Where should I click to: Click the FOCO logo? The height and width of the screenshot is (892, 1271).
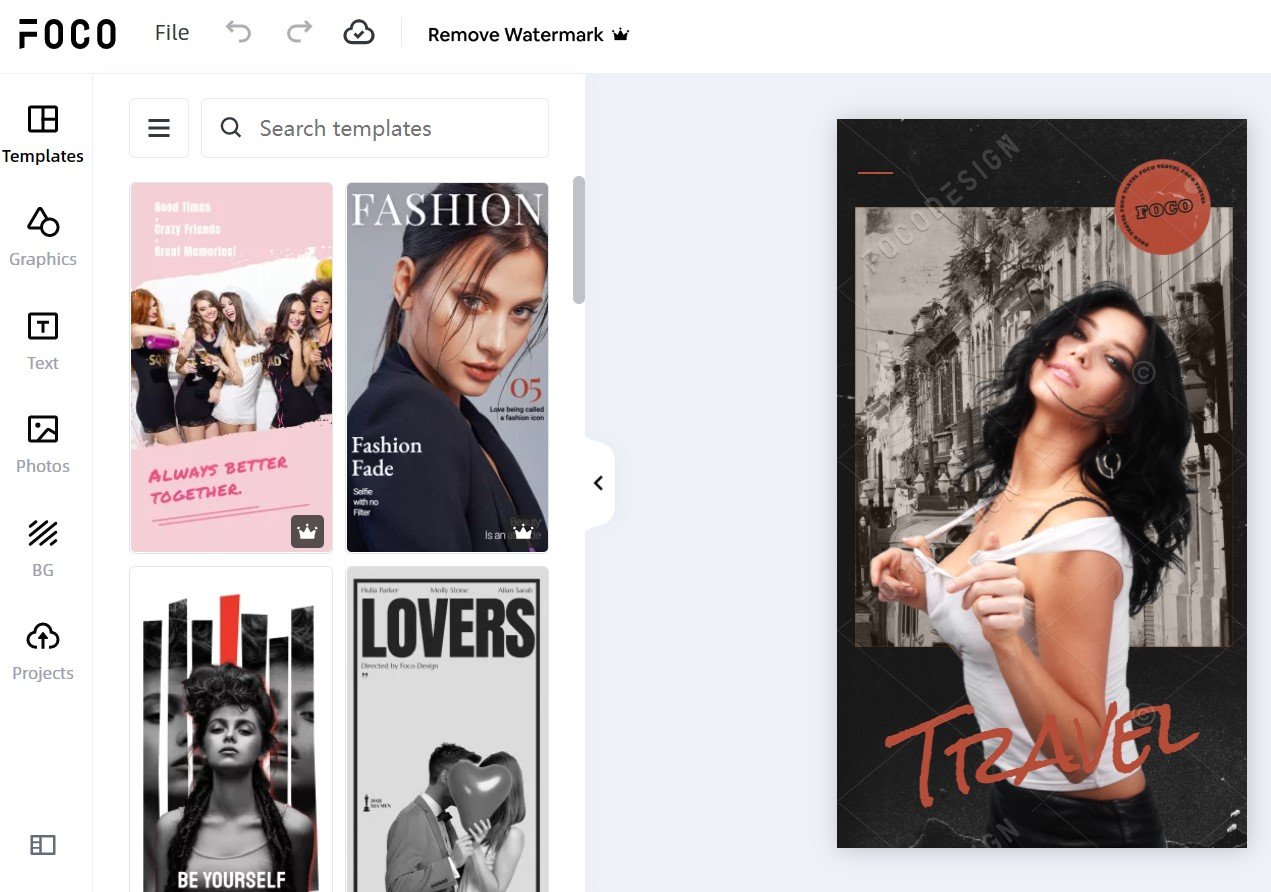tap(68, 34)
